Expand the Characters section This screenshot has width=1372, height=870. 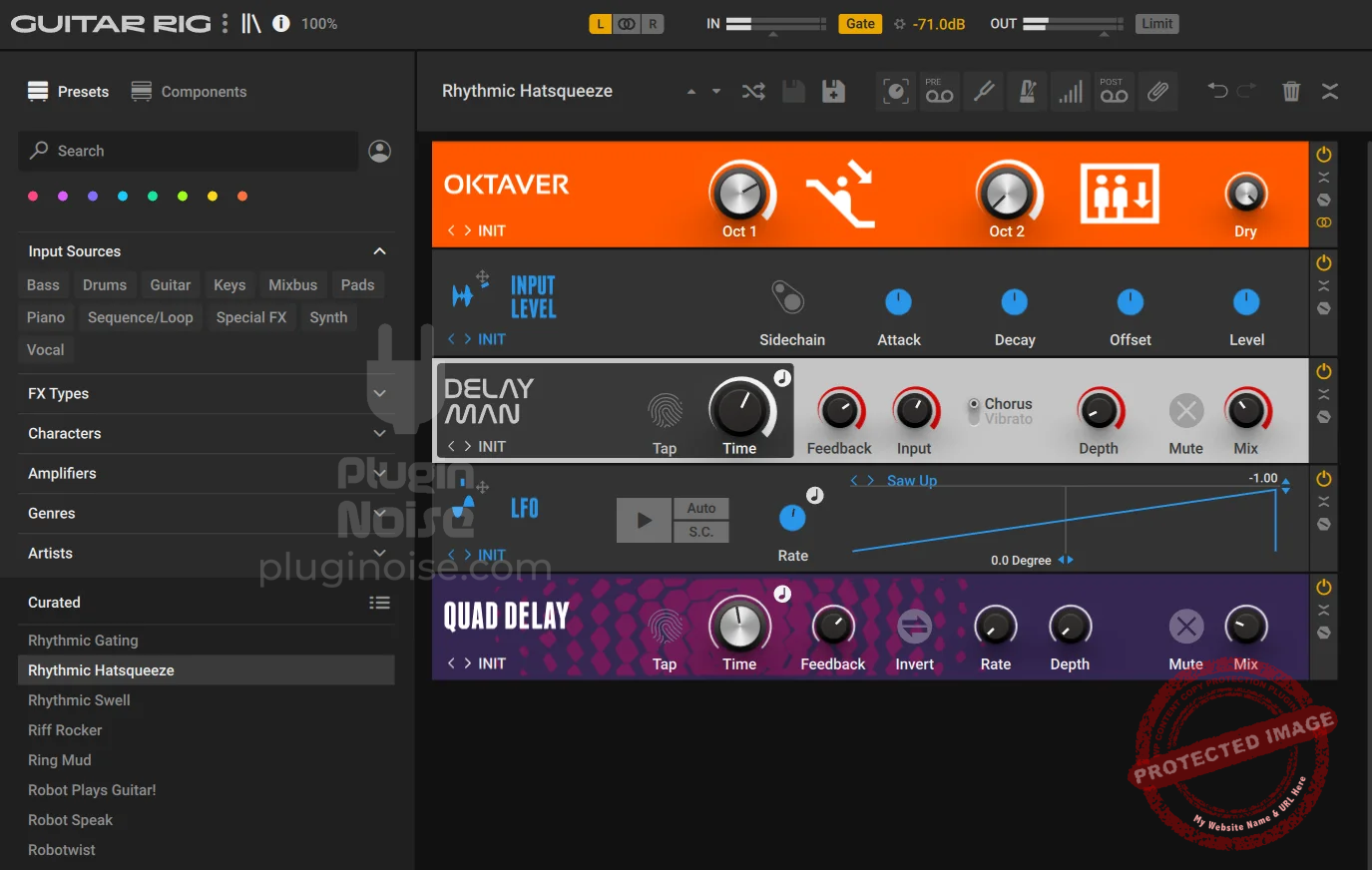(379, 434)
